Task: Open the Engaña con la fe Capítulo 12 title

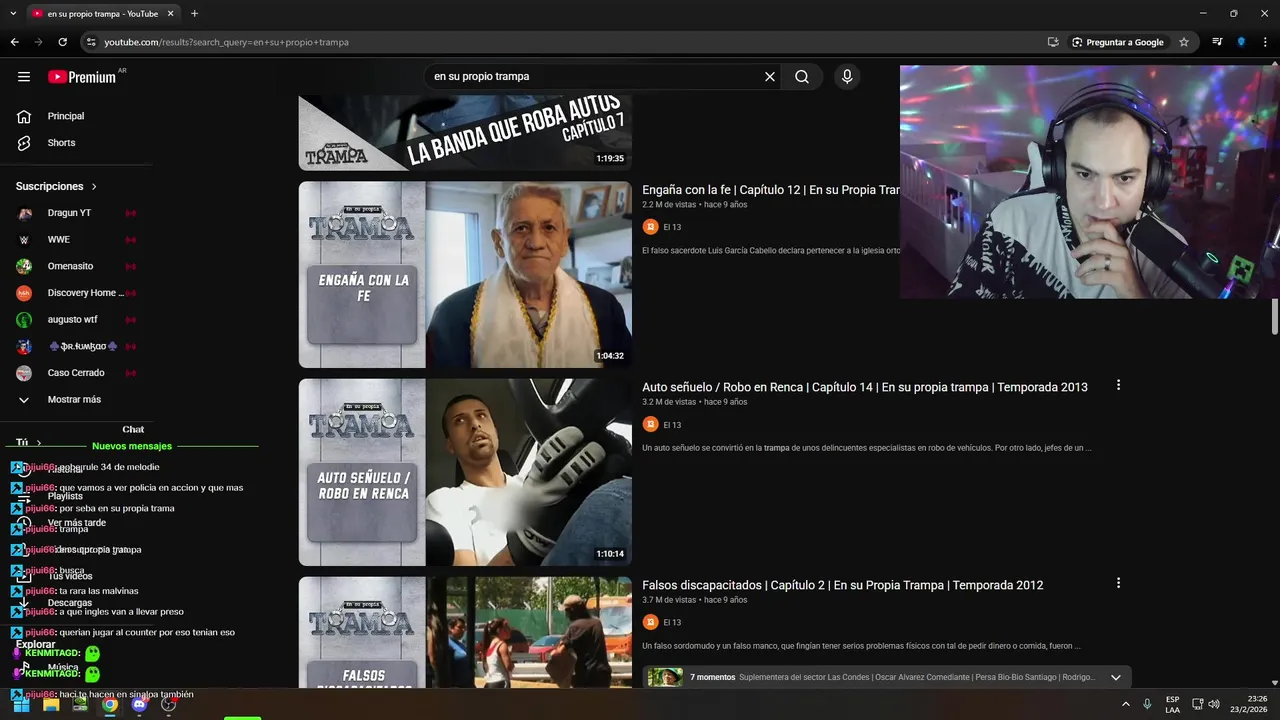Action: point(770,190)
